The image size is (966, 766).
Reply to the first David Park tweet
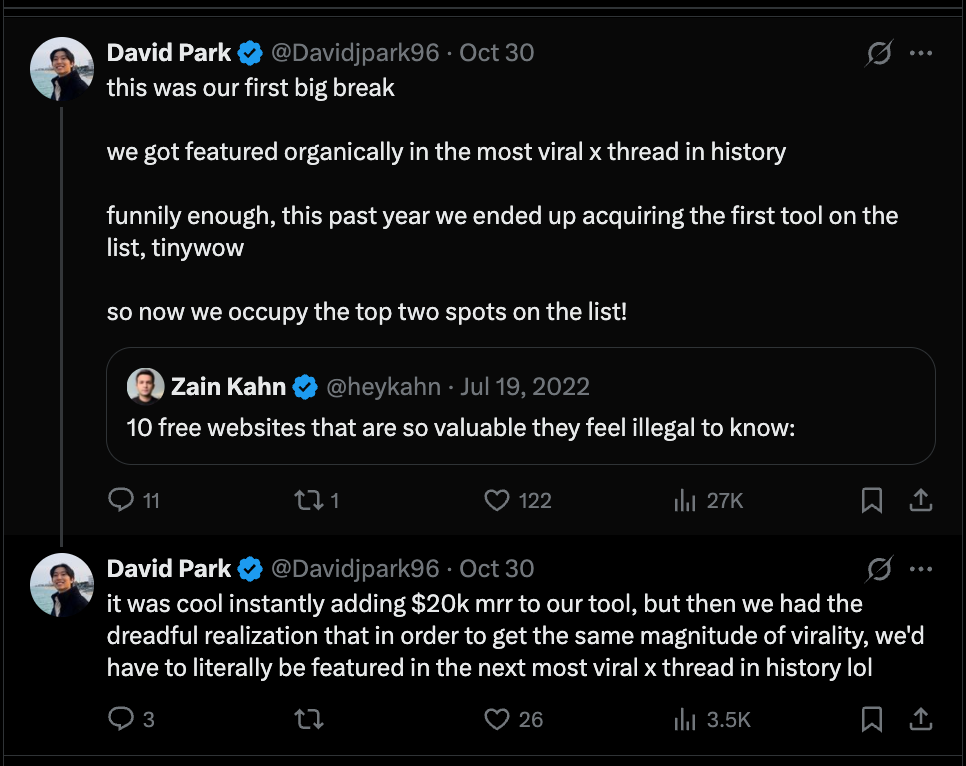click(x=121, y=500)
